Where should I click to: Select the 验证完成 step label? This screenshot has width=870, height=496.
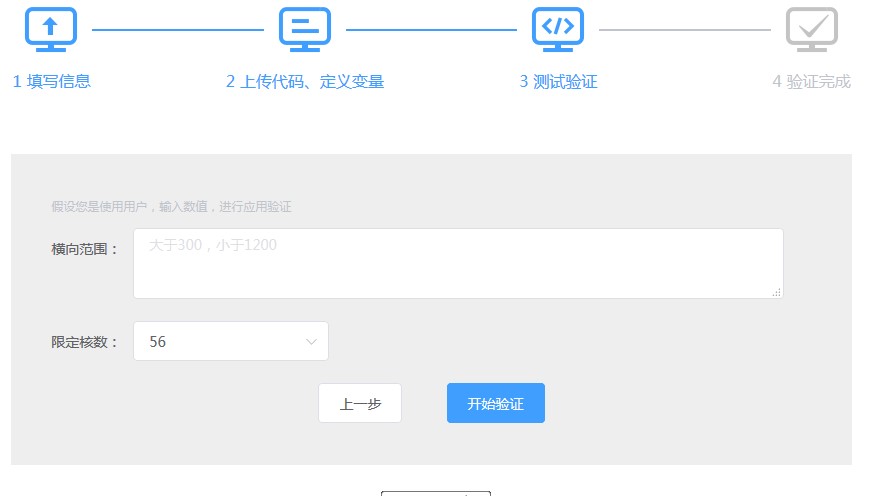pos(811,82)
